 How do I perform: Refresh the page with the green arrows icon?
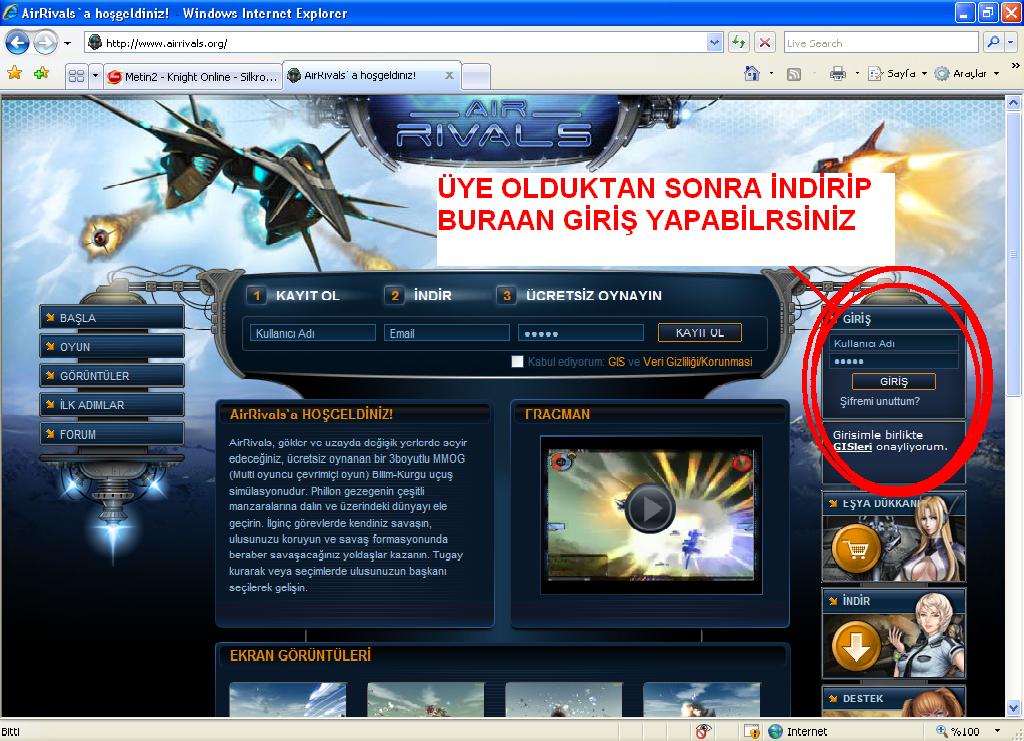point(739,43)
